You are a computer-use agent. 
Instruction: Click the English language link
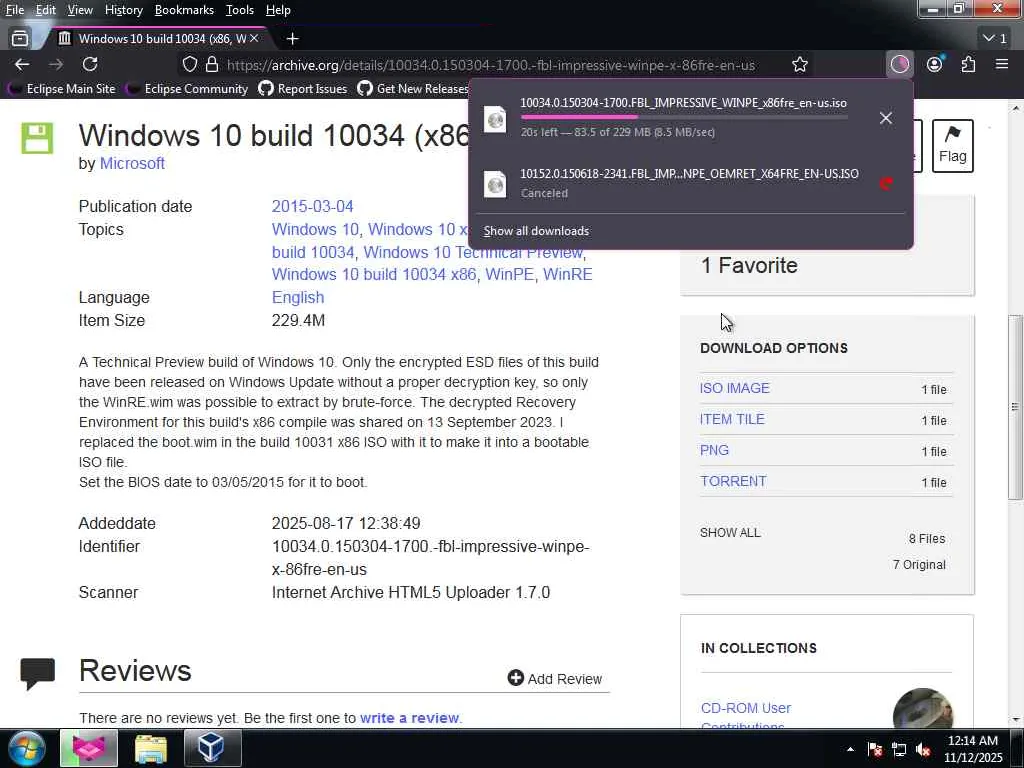pos(298,297)
